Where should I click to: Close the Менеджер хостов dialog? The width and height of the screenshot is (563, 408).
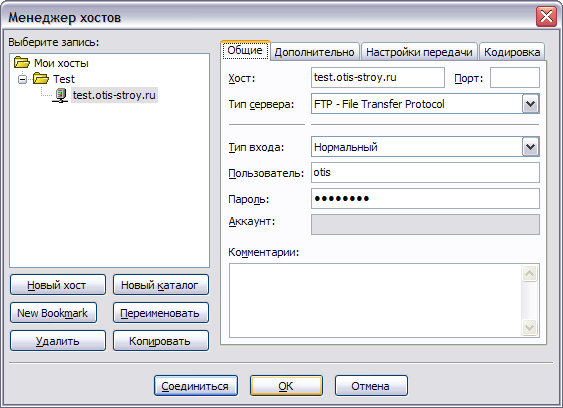546,17
